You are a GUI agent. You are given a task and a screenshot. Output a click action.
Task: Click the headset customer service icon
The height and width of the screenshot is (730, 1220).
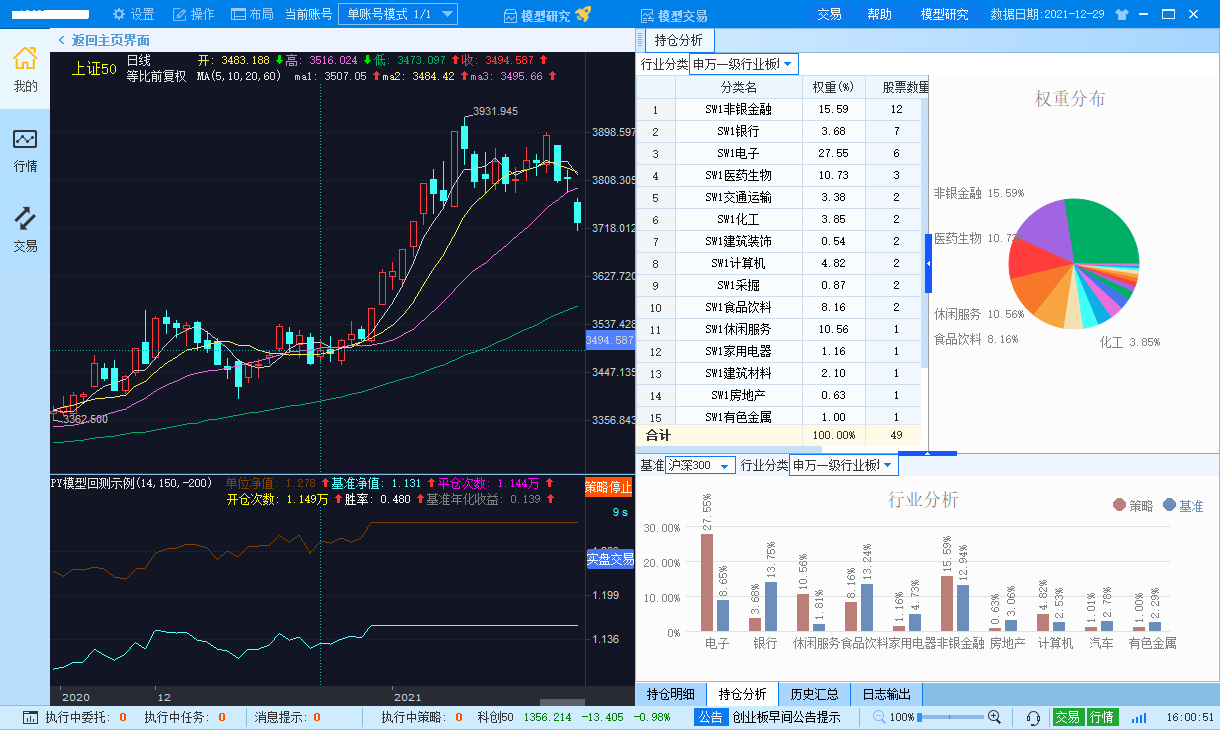tap(1033, 717)
